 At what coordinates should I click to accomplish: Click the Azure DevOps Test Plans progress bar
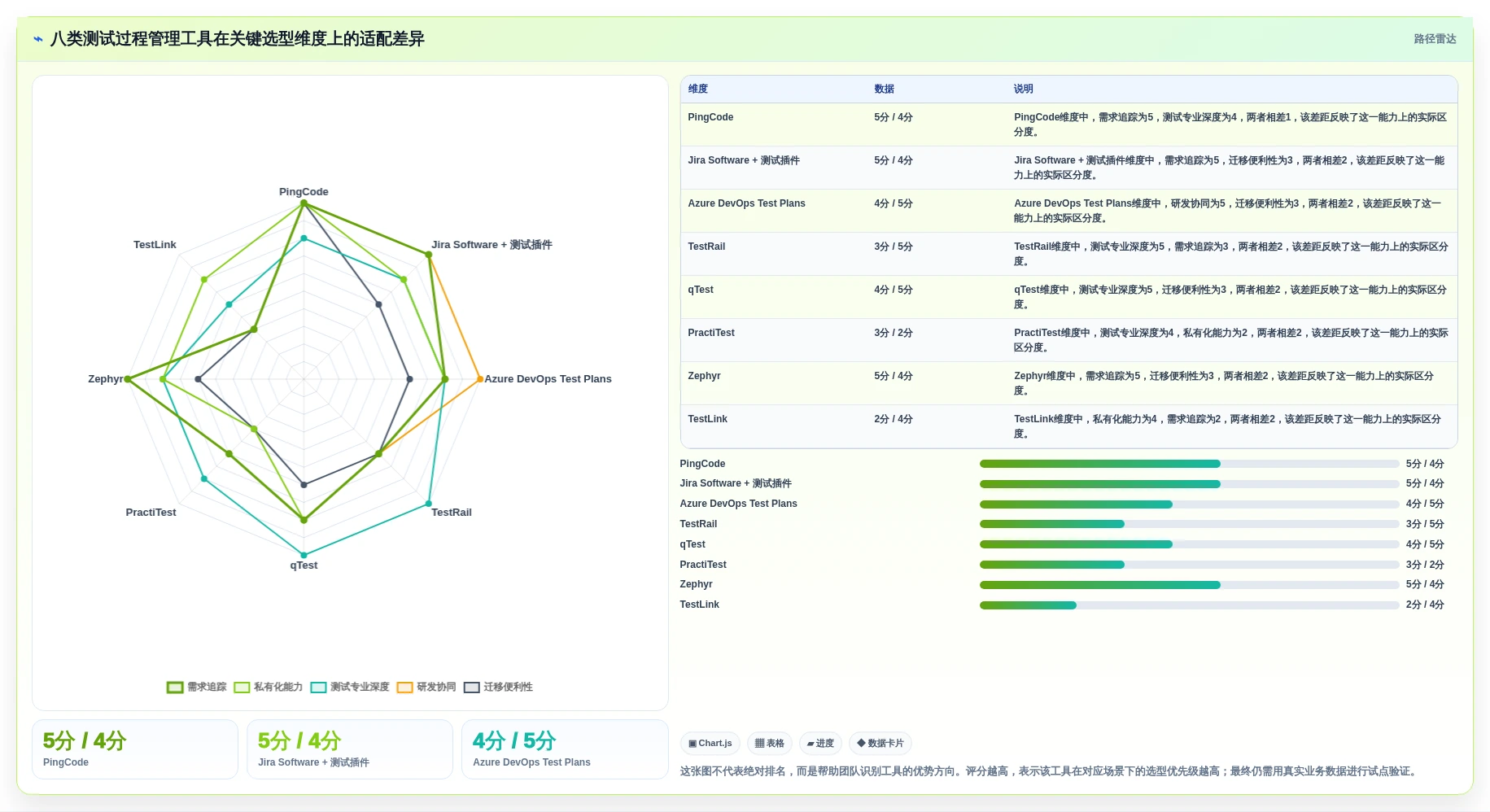(1189, 504)
